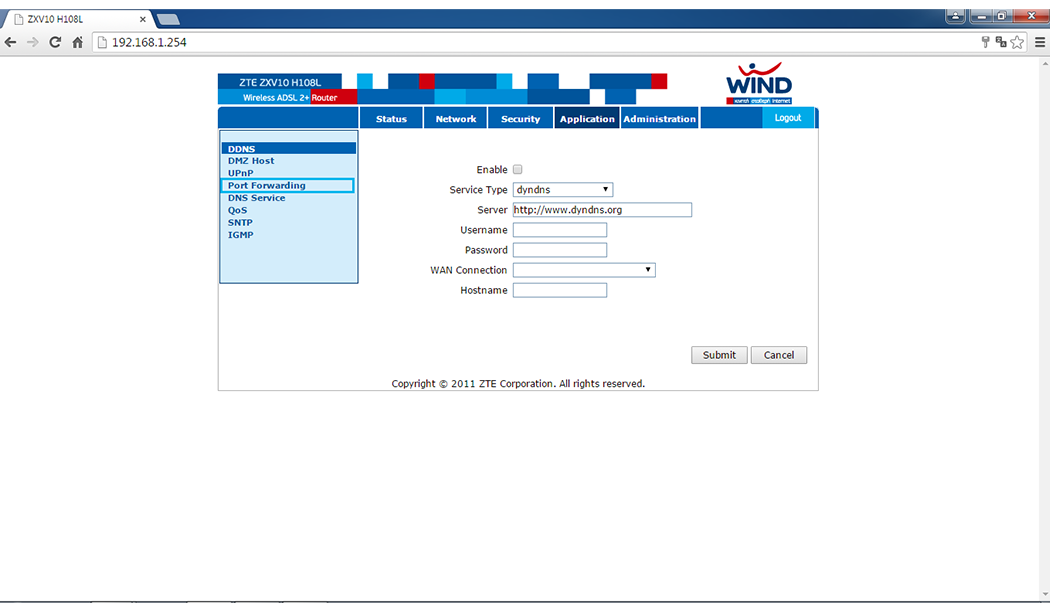The image size is (1050, 612).
Task: Click the Hostname text field
Action: (x=559, y=290)
